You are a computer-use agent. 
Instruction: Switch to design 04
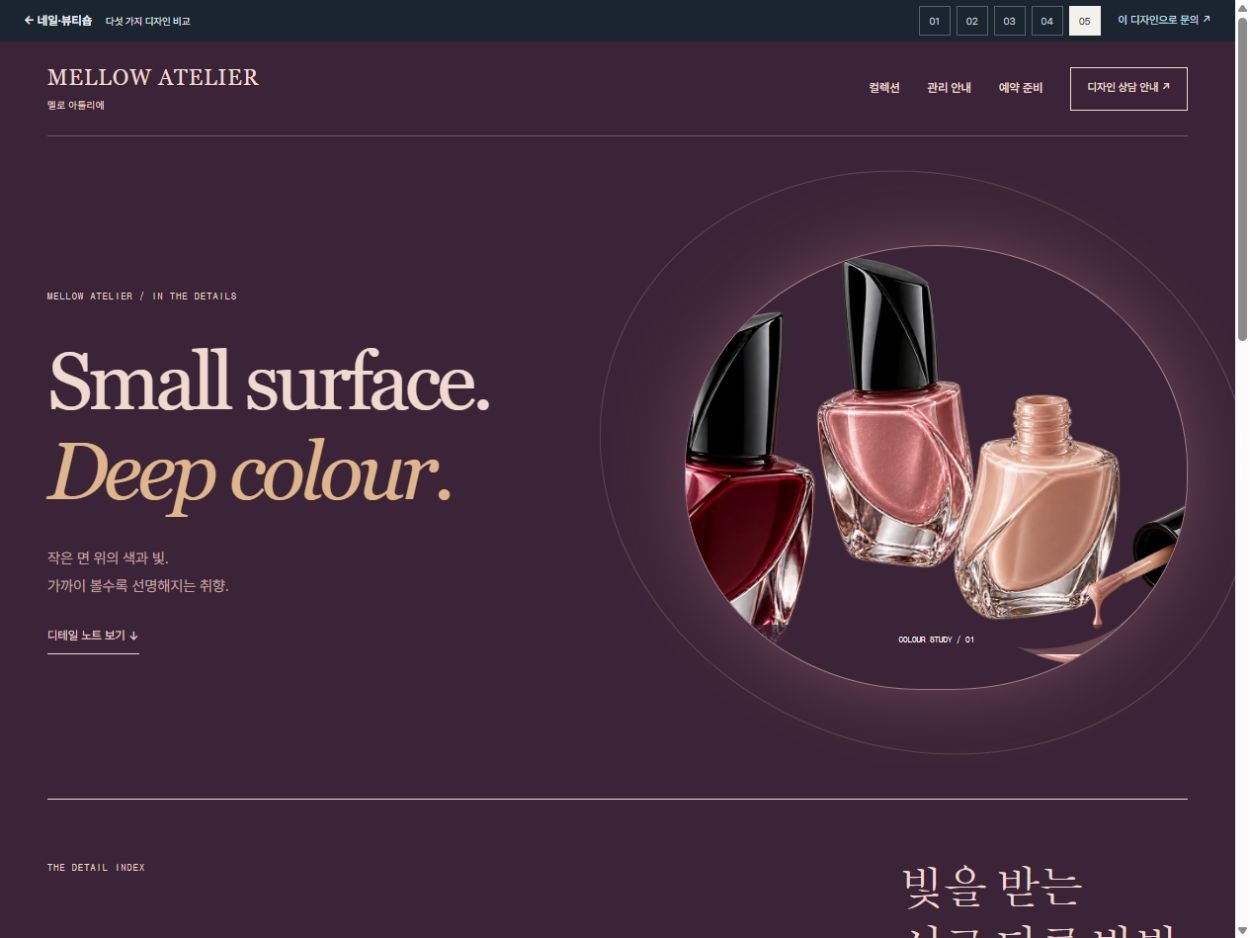[1047, 21]
